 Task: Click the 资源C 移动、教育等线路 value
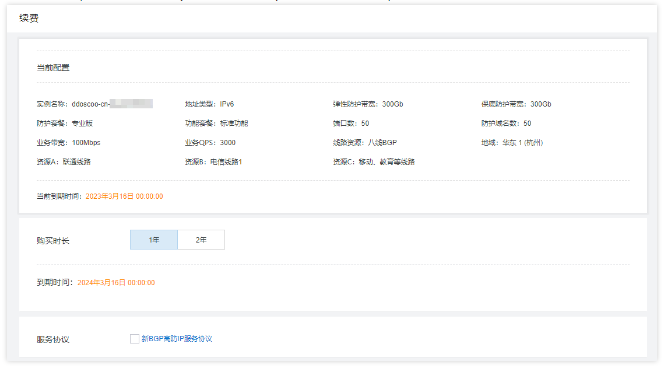[x=387, y=162]
